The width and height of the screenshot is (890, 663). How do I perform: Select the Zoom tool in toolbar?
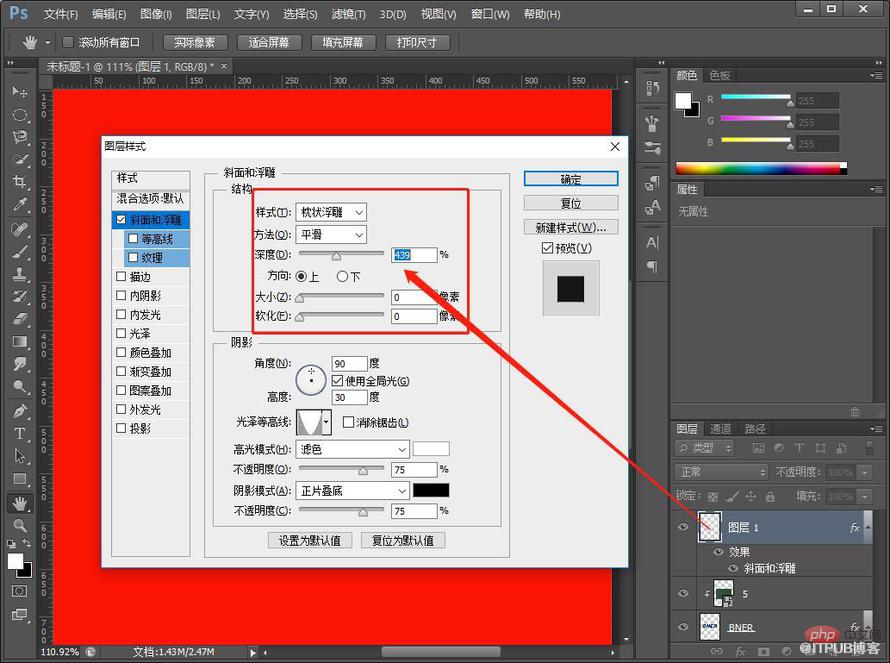point(20,525)
